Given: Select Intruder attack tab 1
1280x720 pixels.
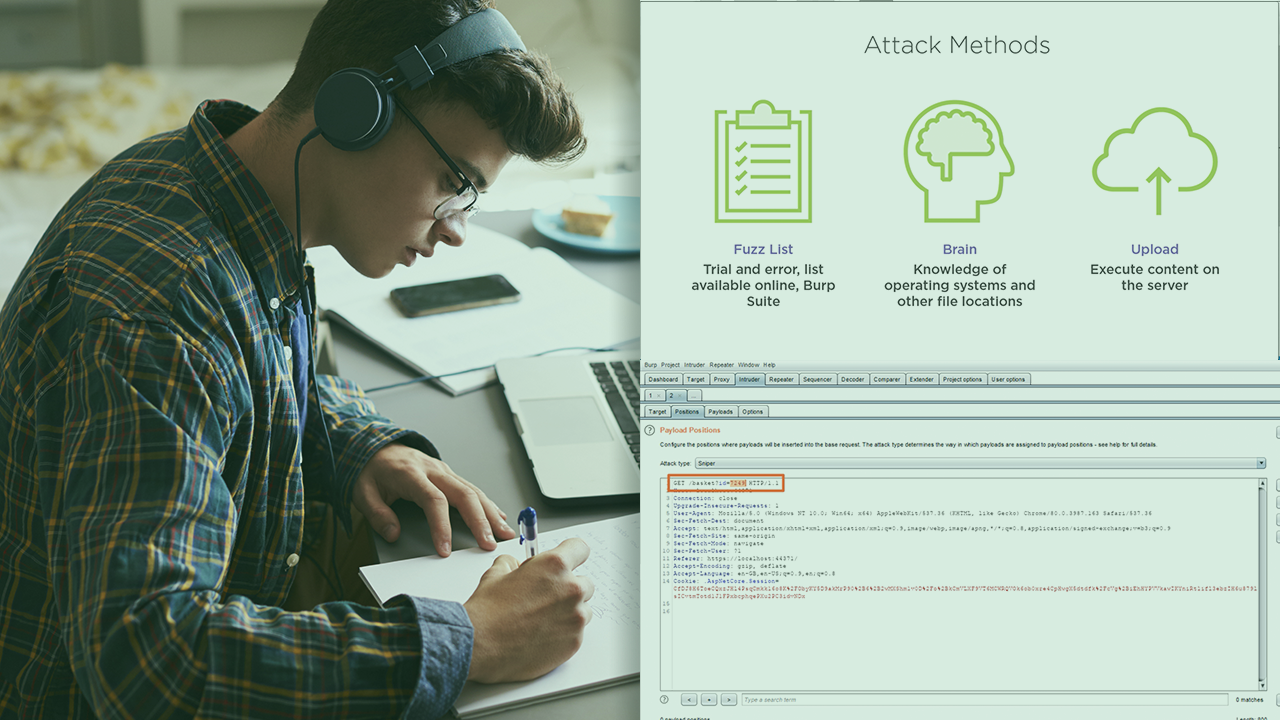Looking at the screenshot, I should click(x=653, y=396).
